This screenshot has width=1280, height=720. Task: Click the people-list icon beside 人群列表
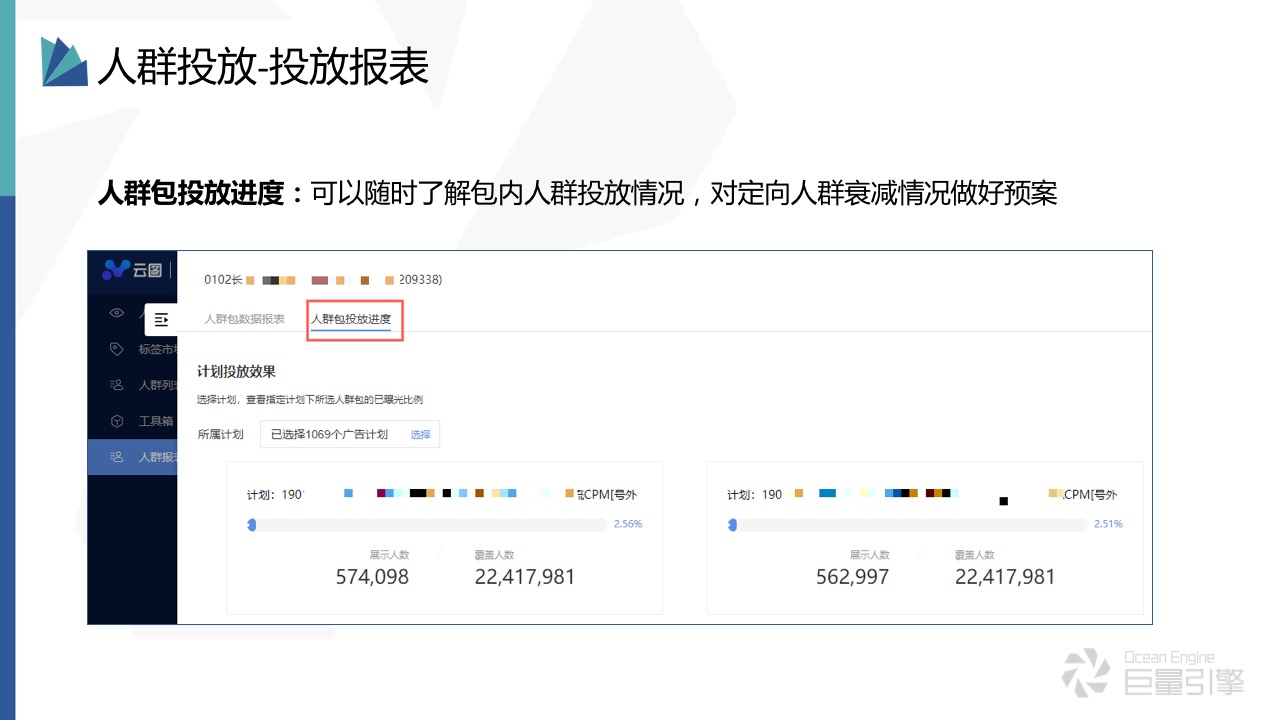[x=117, y=385]
